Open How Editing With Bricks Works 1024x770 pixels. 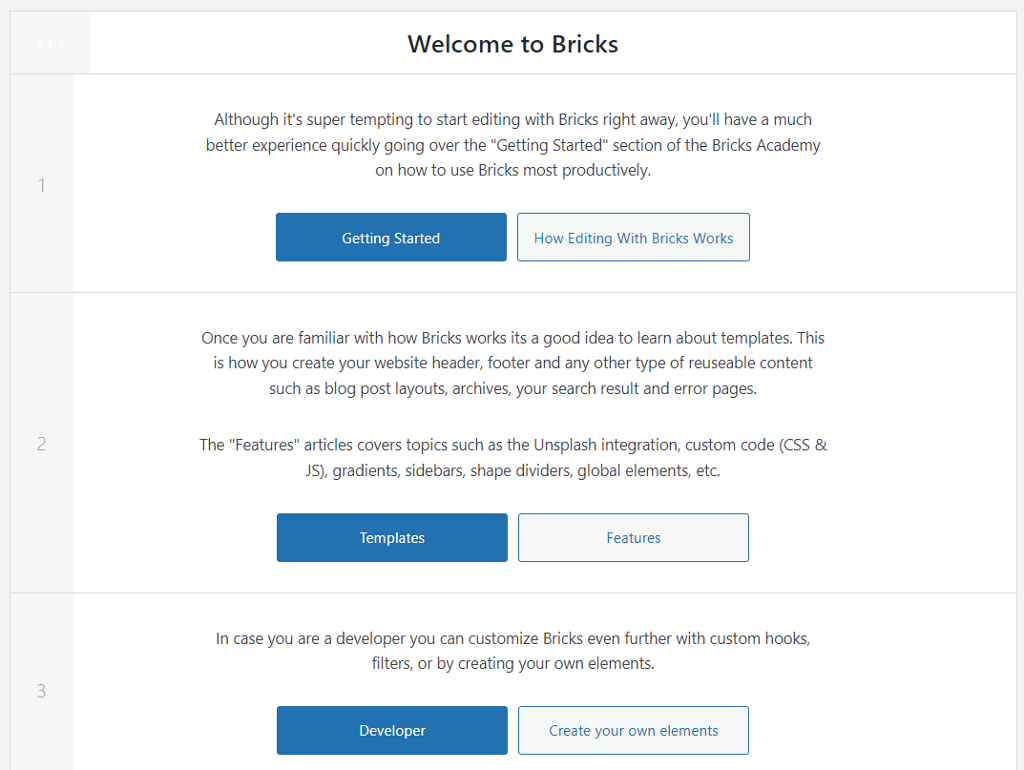(x=633, y=238)
